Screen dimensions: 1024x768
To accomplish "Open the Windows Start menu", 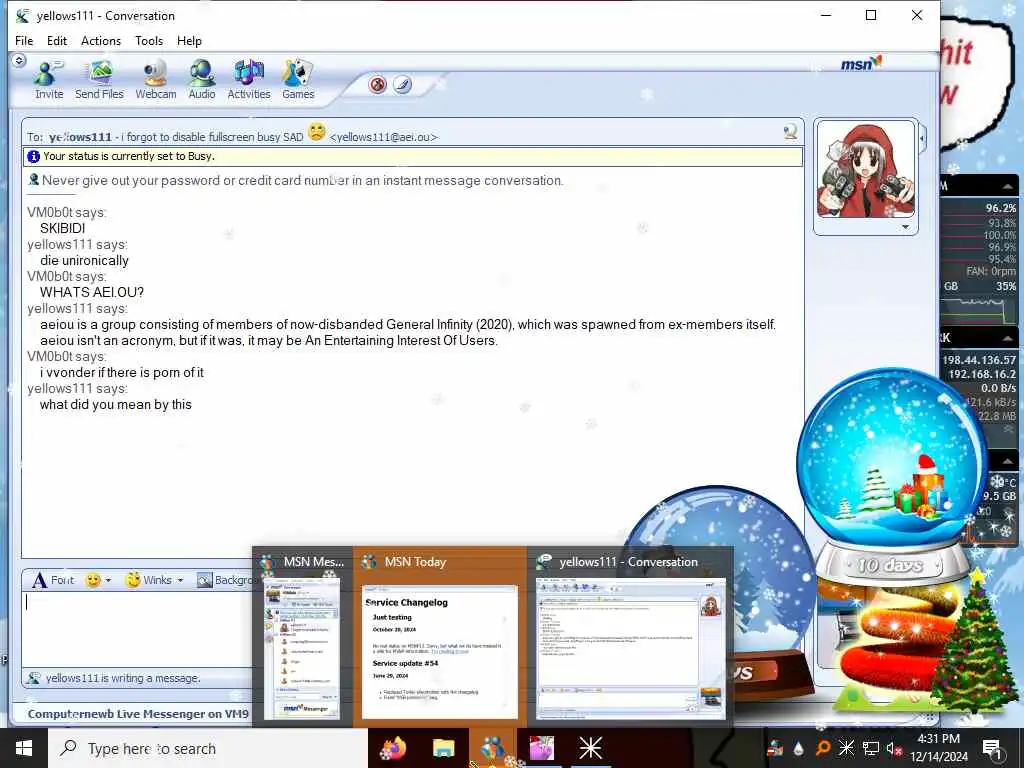I will 24,748.
